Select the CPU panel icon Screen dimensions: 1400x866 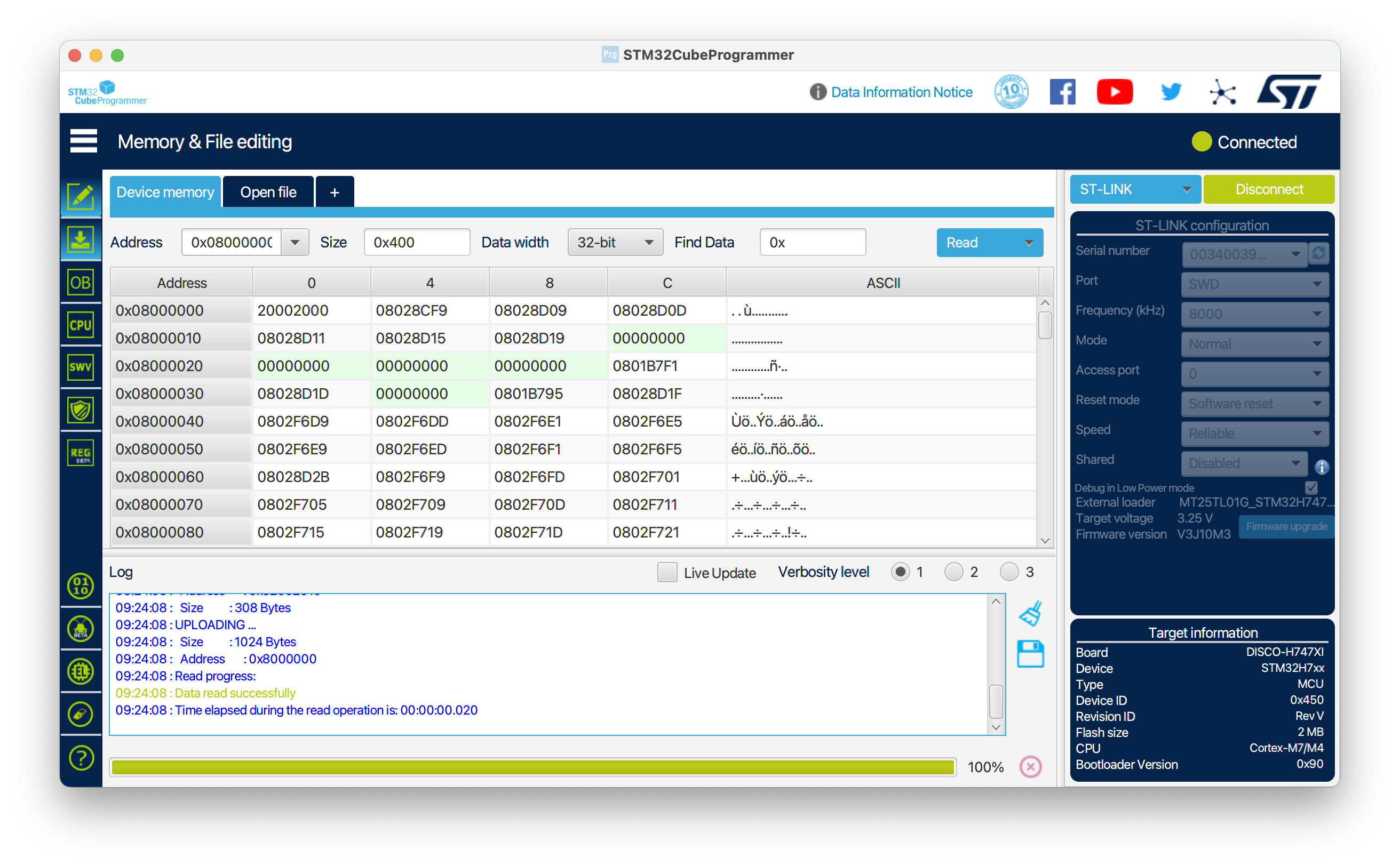(81, 324)
